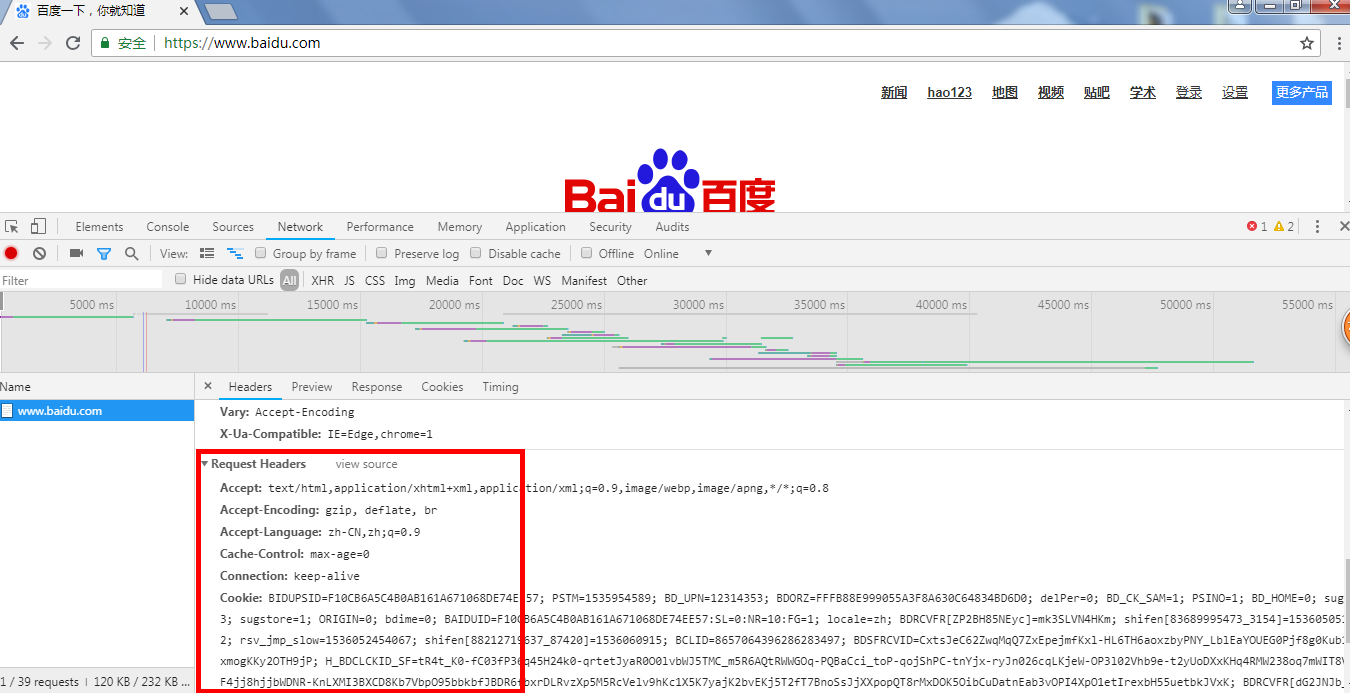Select the Network tab

(300, 227)
